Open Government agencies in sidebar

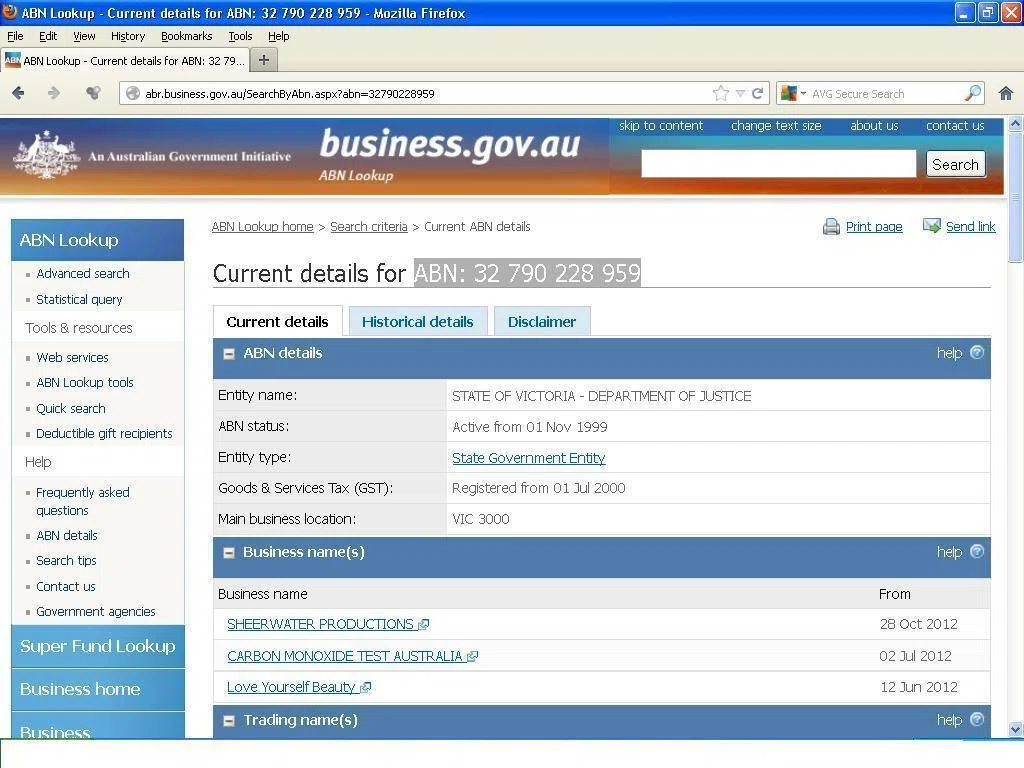[x=95, y=611]
